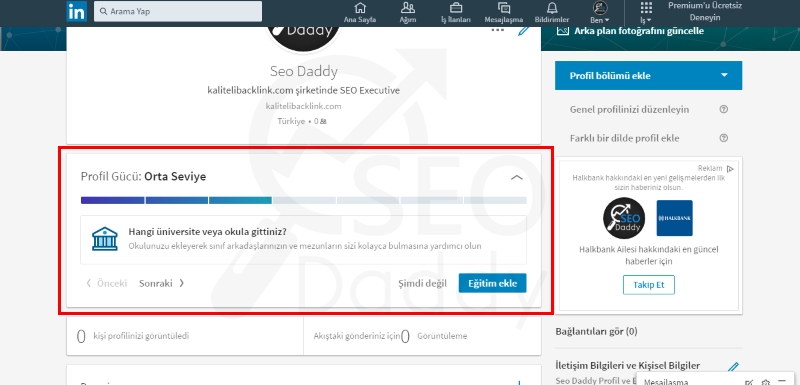
Task: Click Premium'u Ücretsiz Deneyin link
Action: 705,11
